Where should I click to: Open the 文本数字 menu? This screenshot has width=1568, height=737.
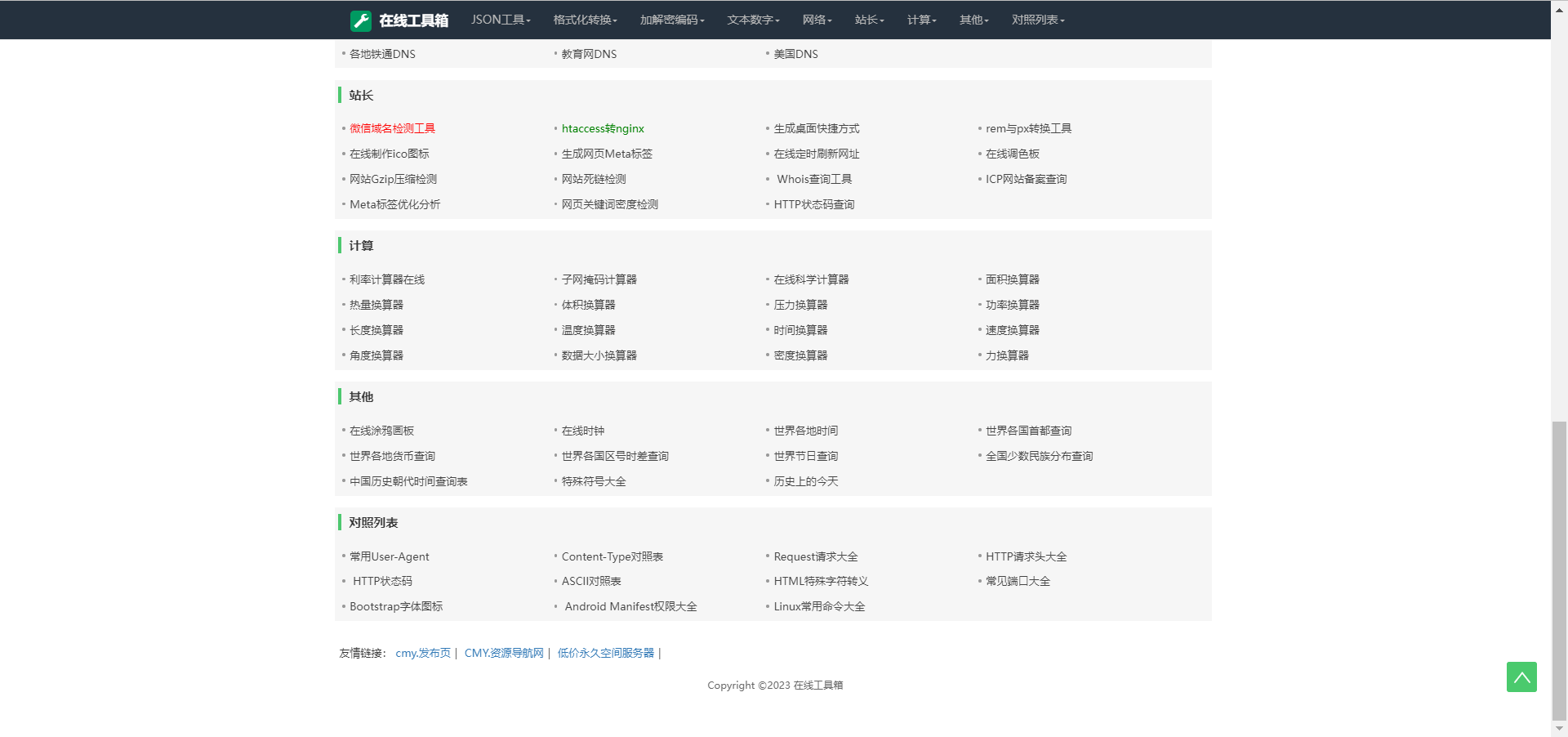[x=753, y=20]
